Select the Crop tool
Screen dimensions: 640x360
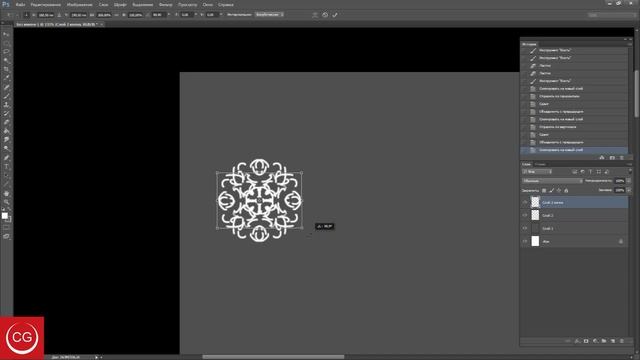(6, 69)
